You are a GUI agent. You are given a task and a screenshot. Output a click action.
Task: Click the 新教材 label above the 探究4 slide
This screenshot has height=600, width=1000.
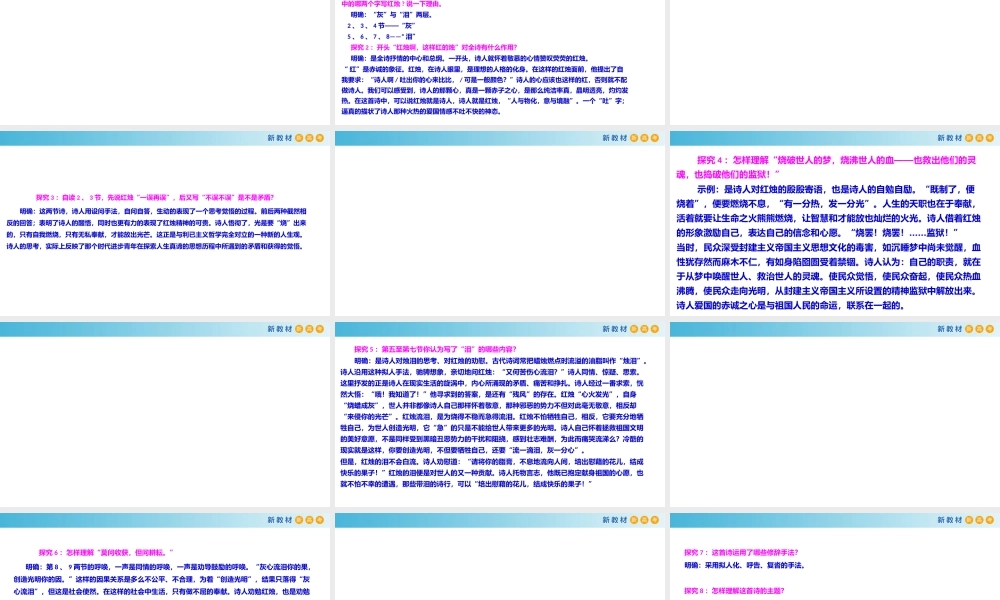[948, 137]
